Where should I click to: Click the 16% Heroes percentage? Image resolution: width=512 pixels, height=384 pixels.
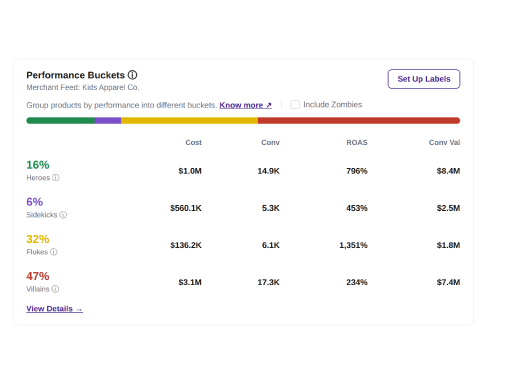[38, 165]
